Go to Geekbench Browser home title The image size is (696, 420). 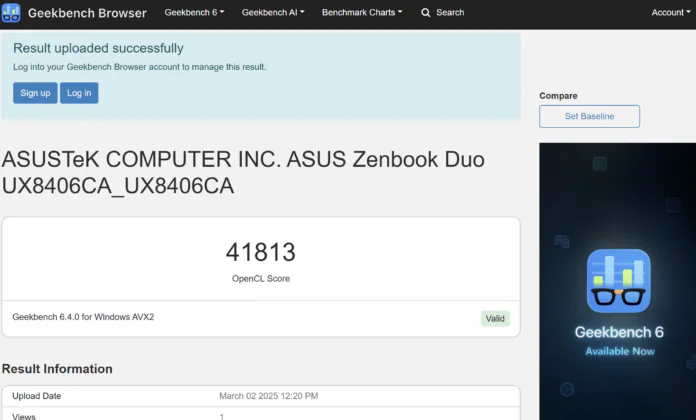pos(87,13)
